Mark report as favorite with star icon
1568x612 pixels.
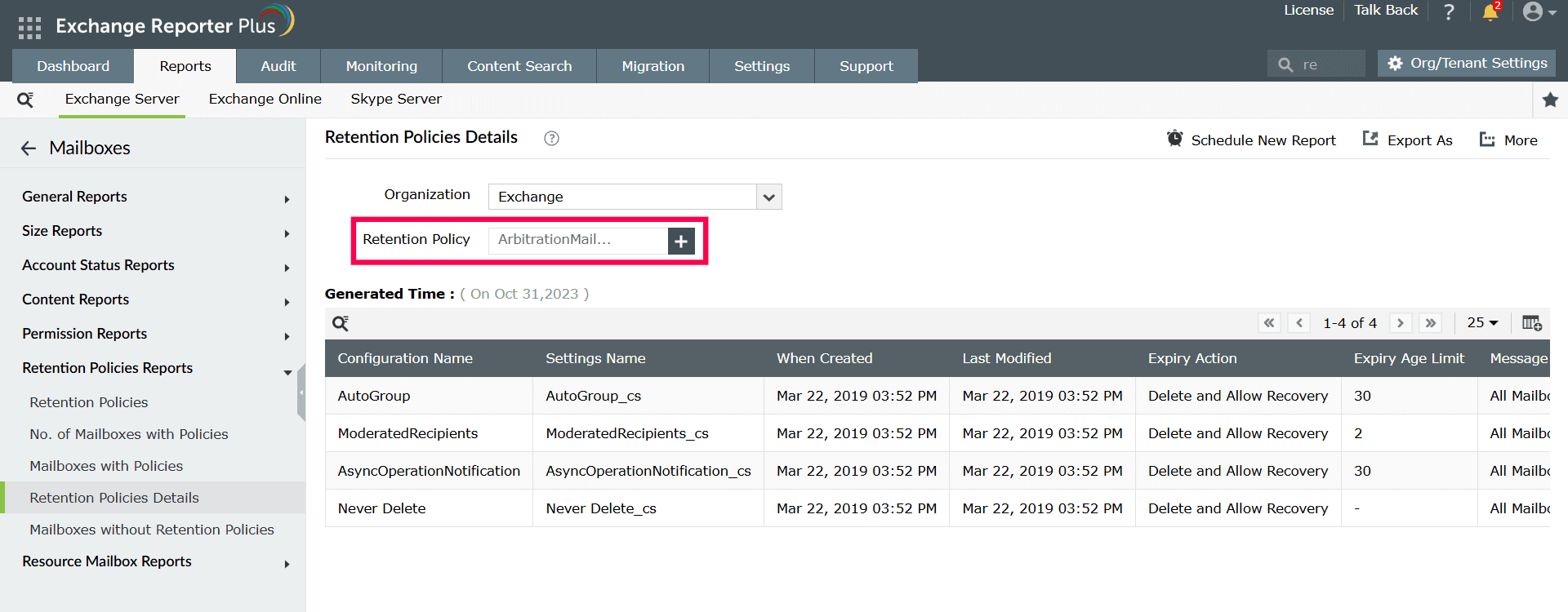tap(1550, 100)
